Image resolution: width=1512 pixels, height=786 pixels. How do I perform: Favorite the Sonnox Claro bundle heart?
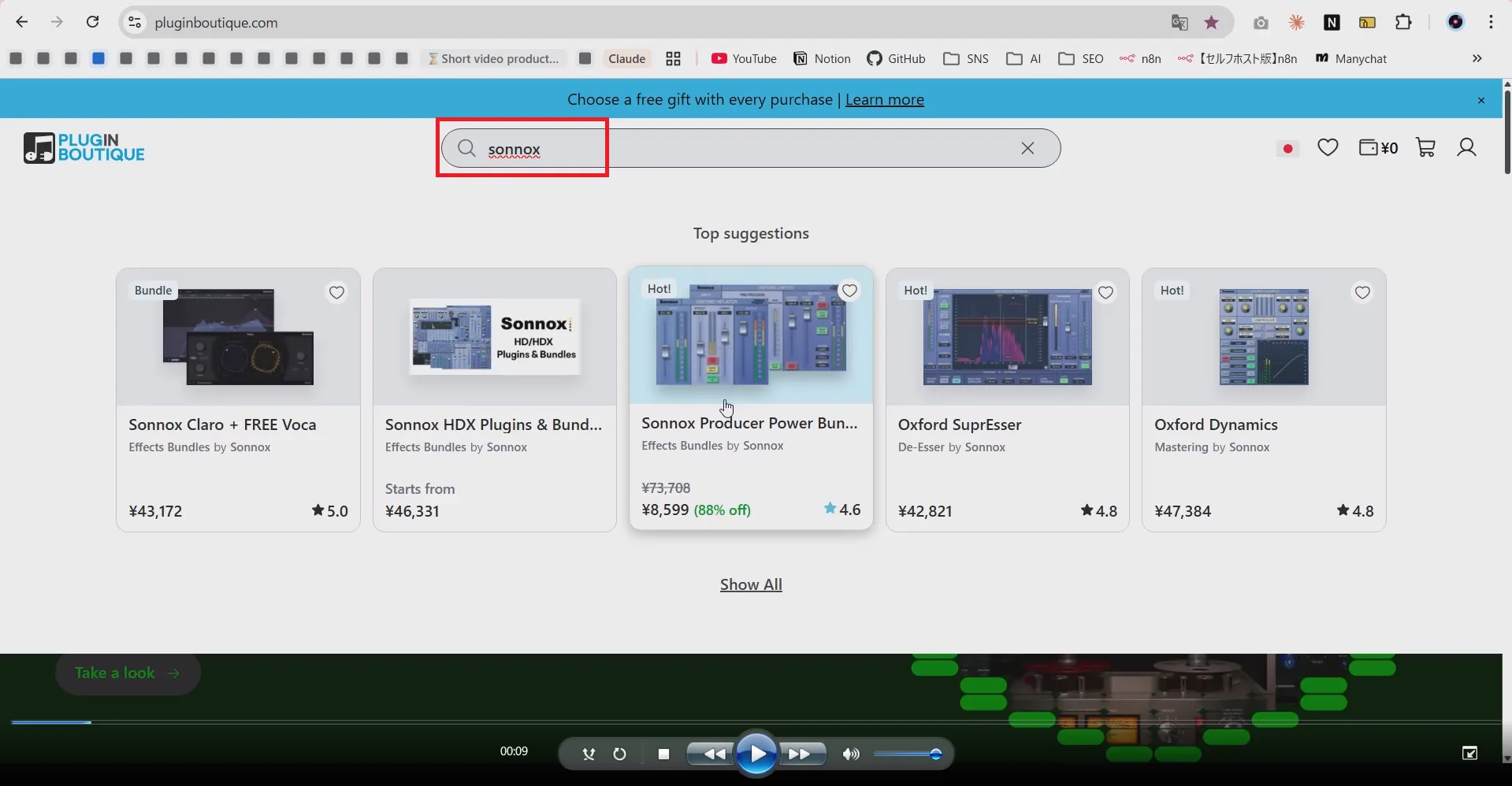click(x=336, y=293)
